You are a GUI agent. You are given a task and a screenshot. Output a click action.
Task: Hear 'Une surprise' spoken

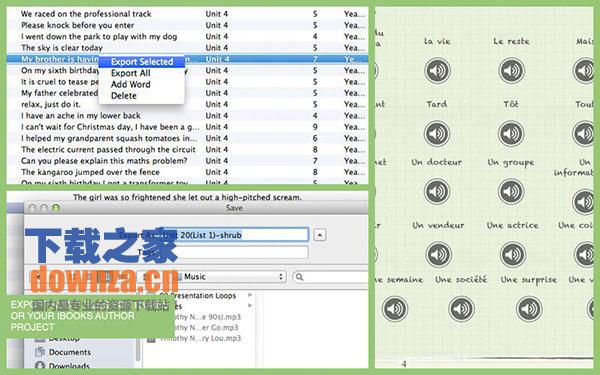point(529,308)
